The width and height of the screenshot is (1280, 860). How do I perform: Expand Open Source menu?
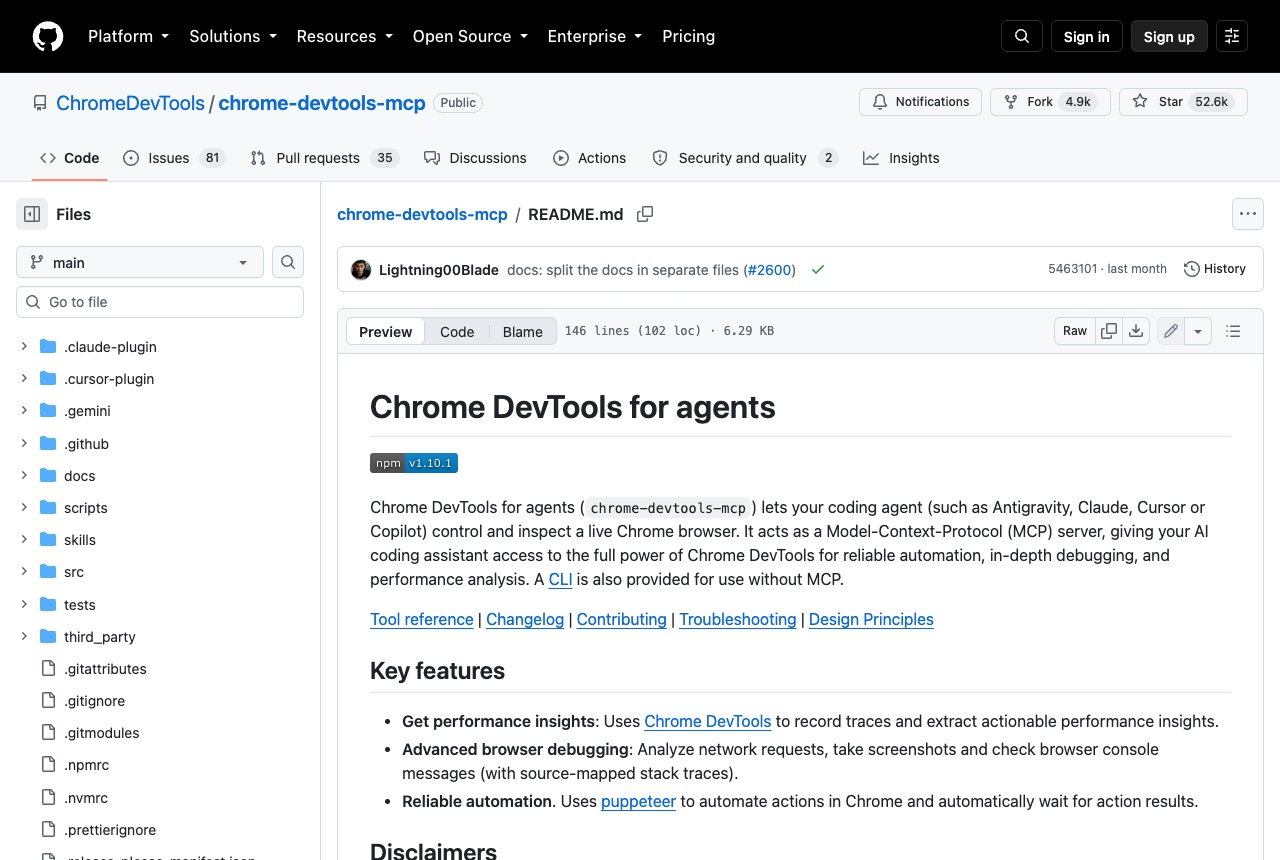(x=470, y=36)
